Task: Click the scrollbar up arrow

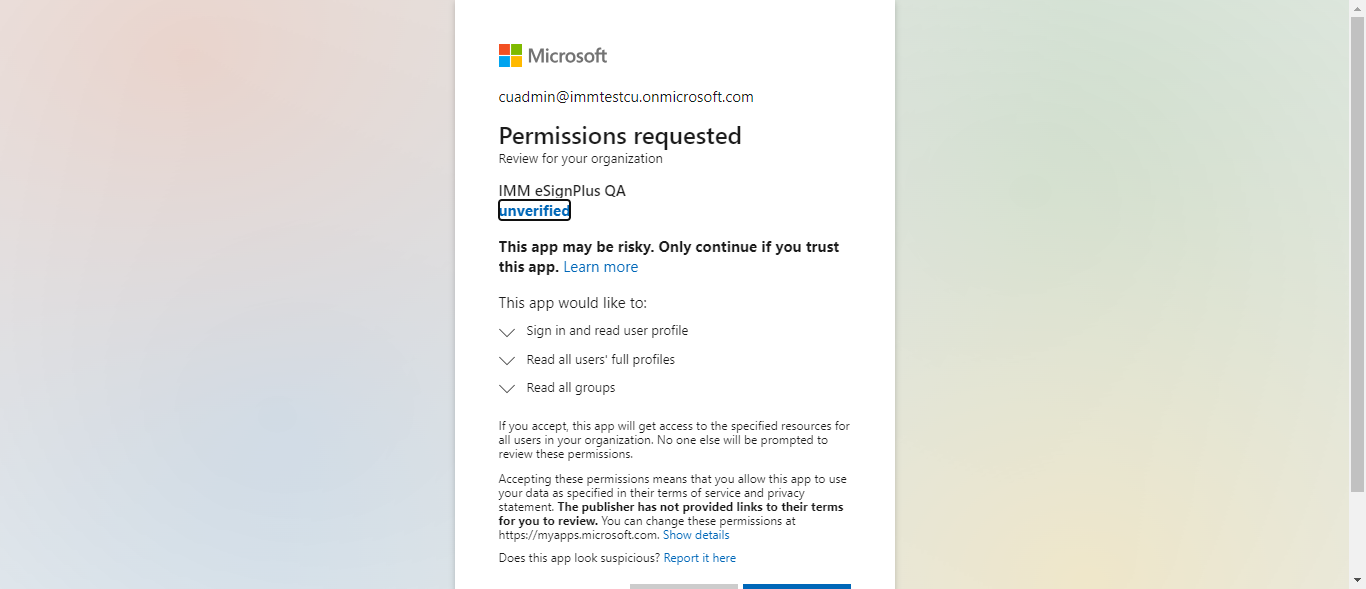Action: tap(1357, 7)
